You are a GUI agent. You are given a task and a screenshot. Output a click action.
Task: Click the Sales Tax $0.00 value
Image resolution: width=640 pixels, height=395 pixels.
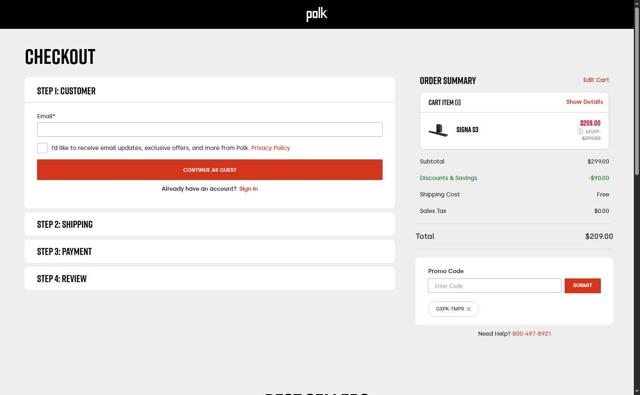(602, 211)
